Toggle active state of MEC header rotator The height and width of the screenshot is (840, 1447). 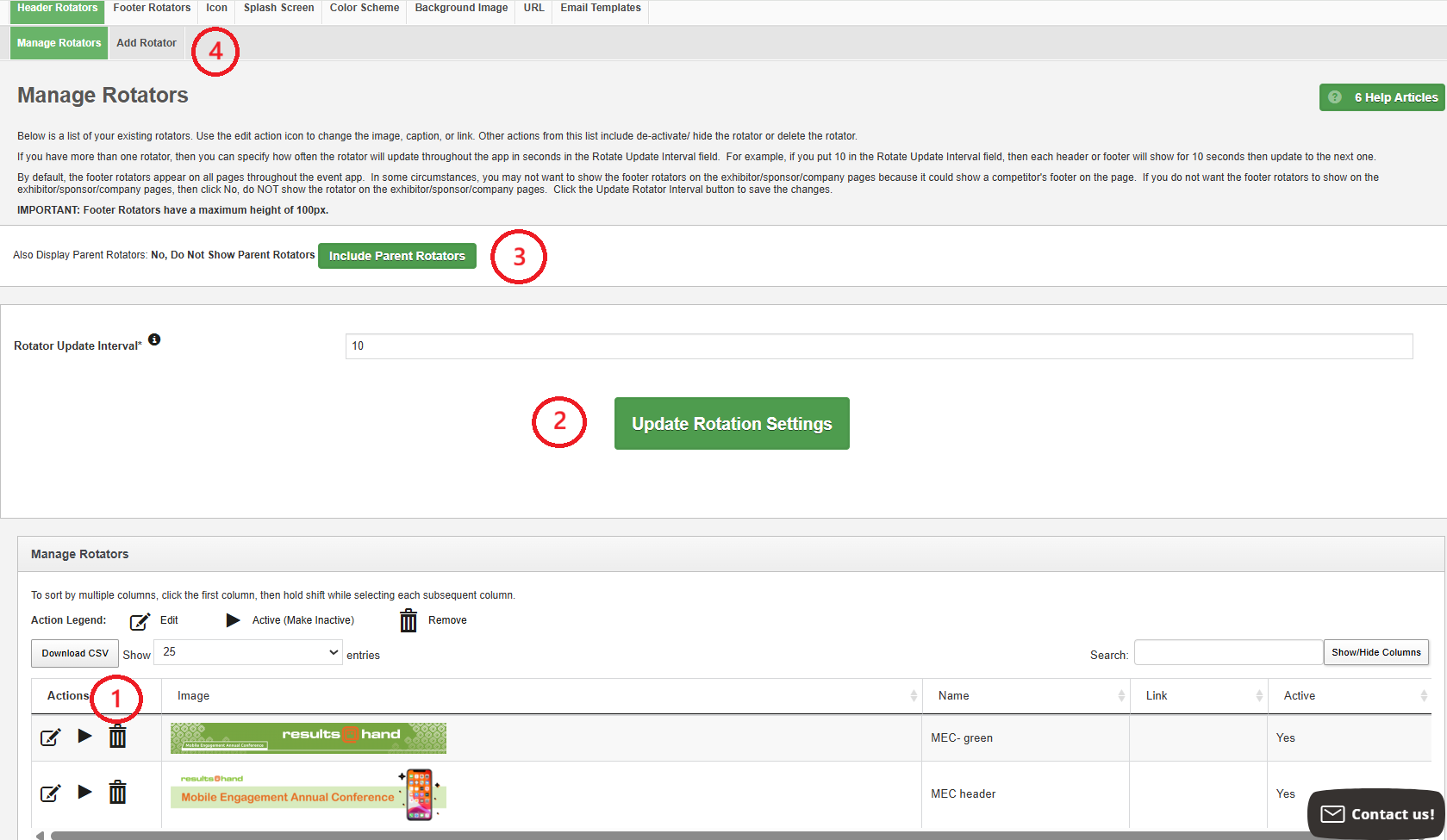point(84,792)
